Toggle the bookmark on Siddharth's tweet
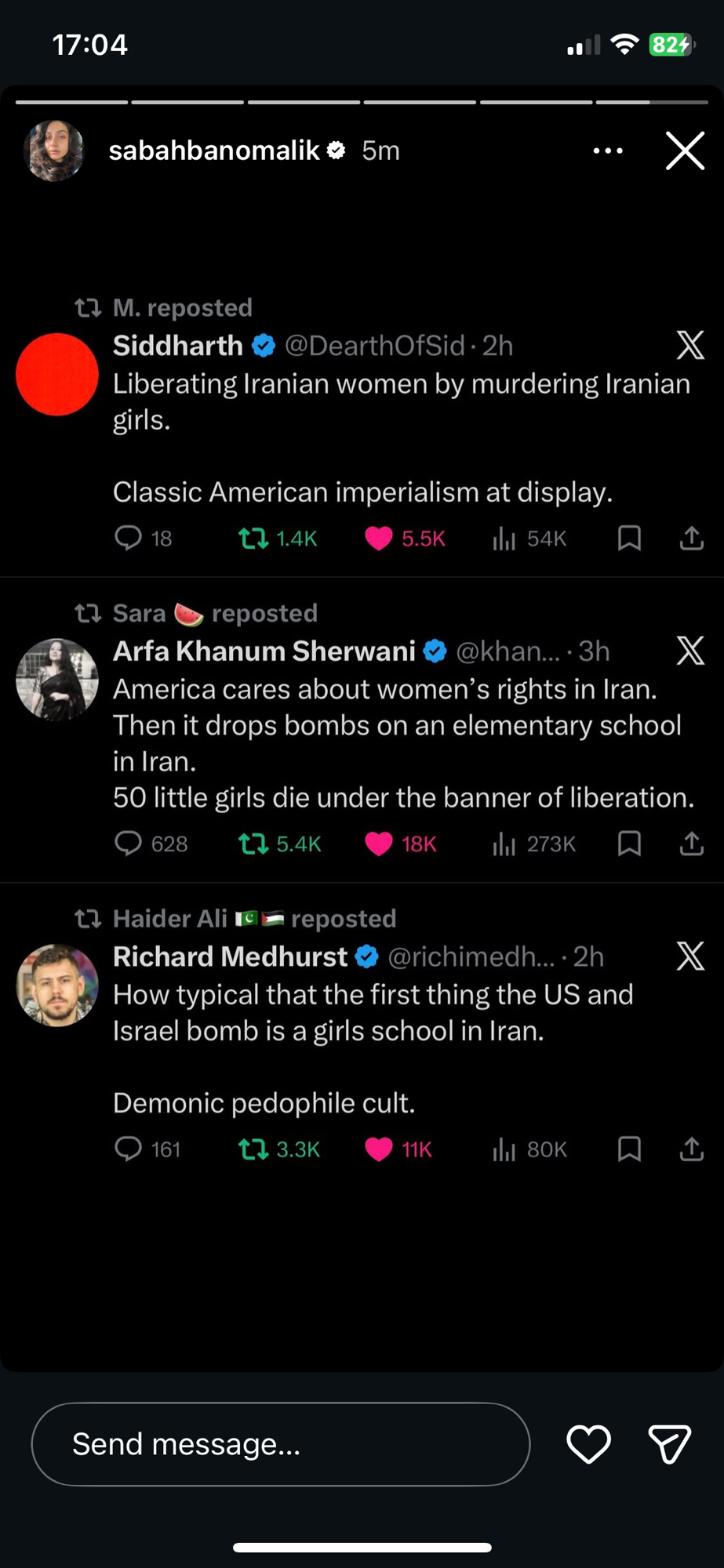 pyautogui.click(x=629, y=538)
